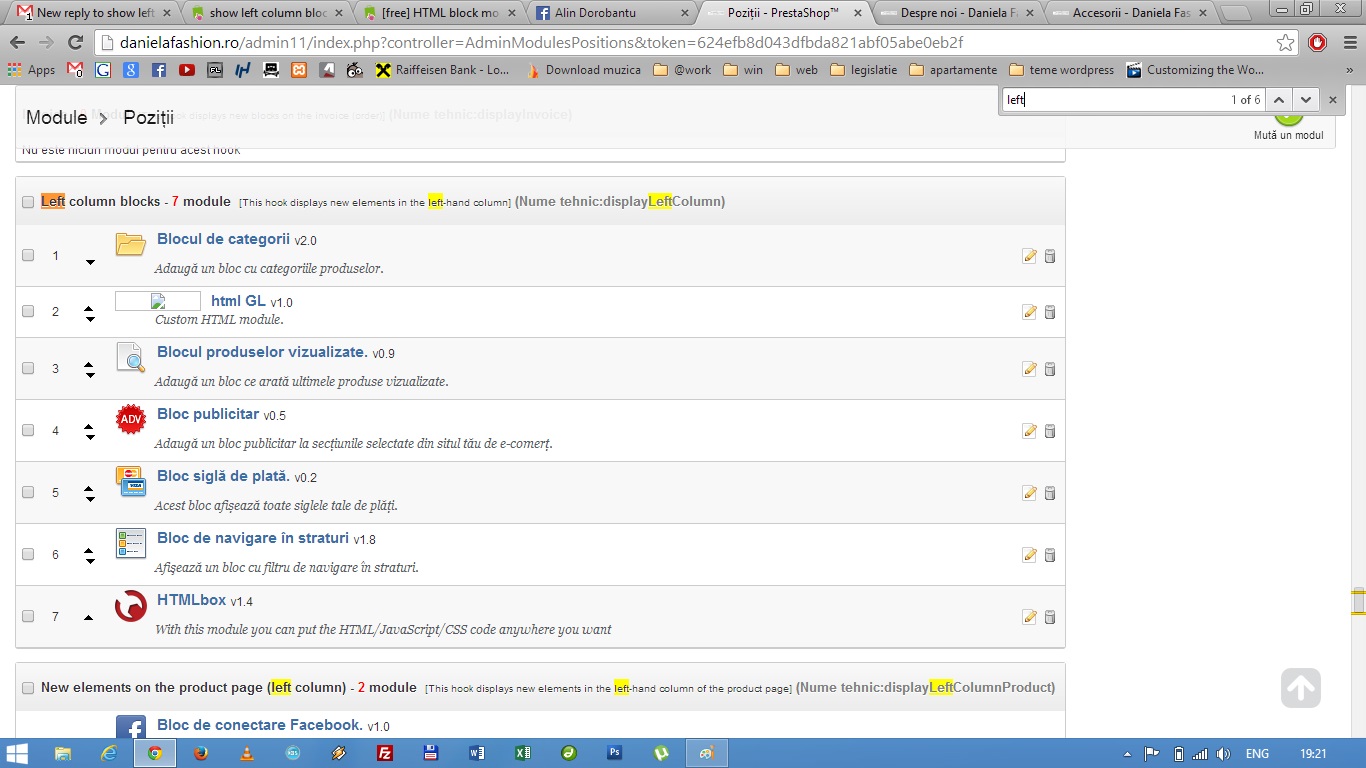Go back to the previous page

click(x=17, y=43)
